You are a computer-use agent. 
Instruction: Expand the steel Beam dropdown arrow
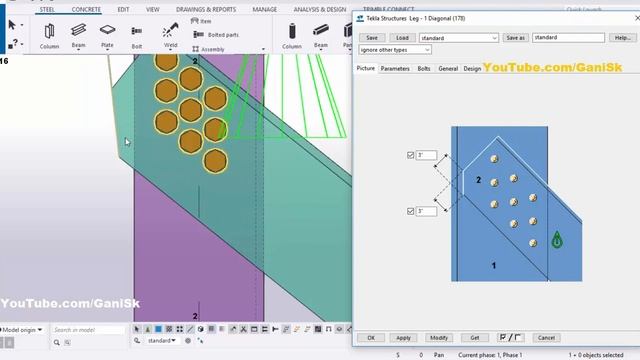tap(78, 49)
